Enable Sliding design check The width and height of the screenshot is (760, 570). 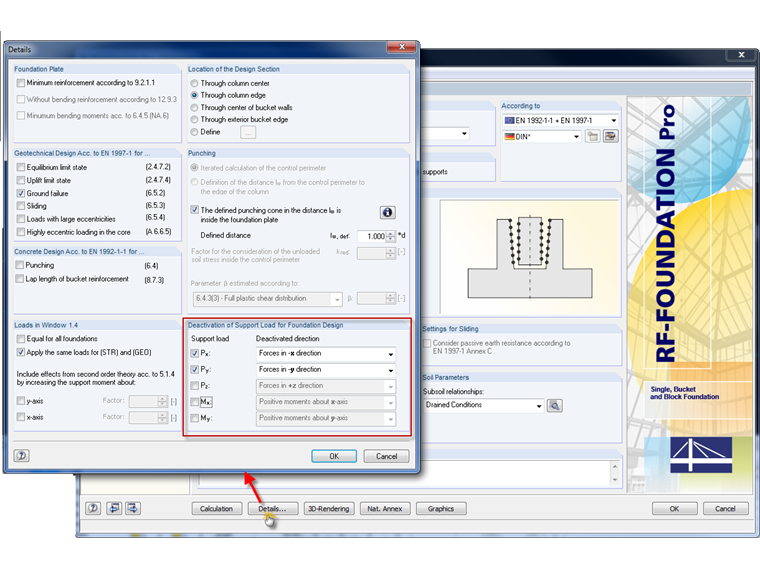tap(20, 206)
